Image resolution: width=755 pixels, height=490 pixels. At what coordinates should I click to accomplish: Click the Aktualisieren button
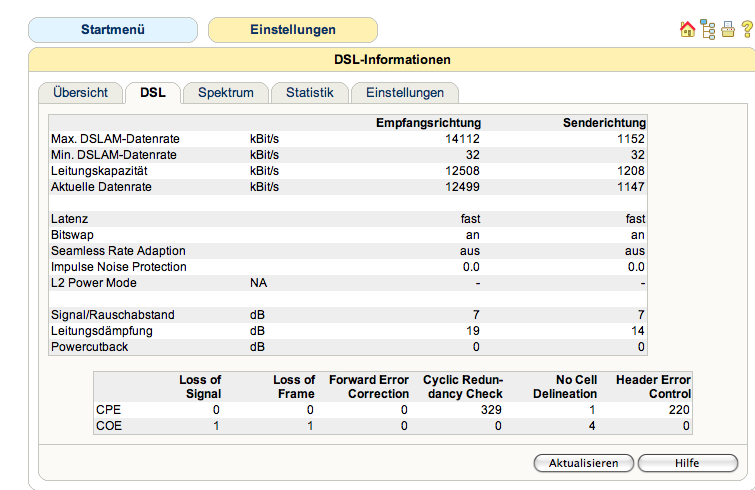[584, 463]
